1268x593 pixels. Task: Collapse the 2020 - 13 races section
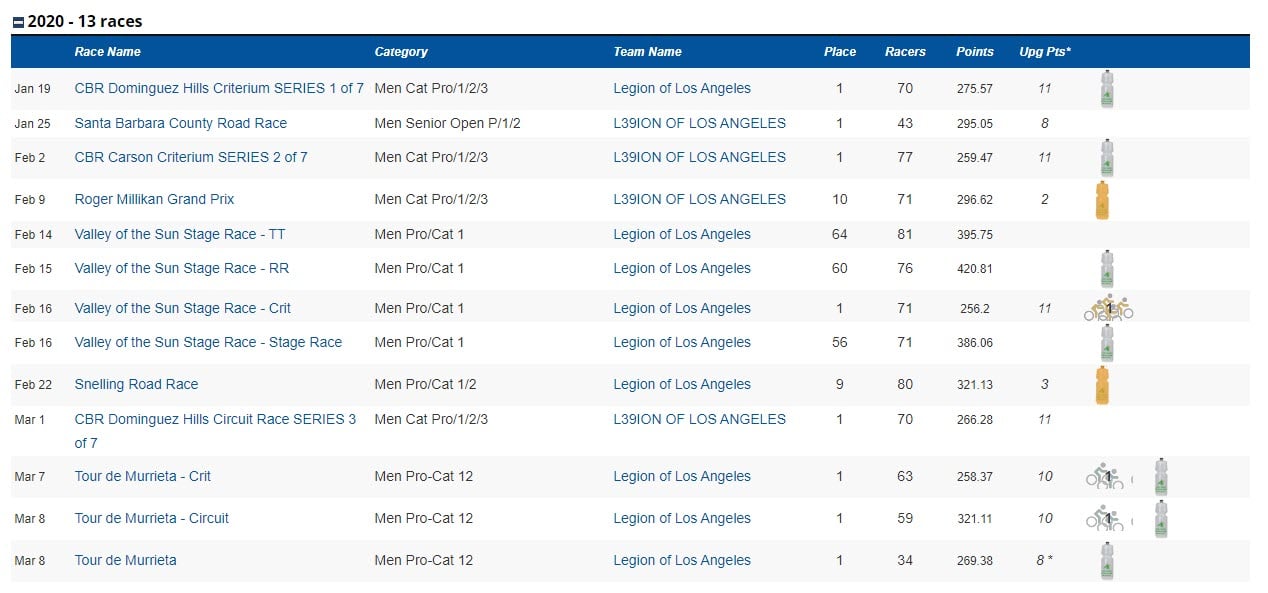(19, 22)
